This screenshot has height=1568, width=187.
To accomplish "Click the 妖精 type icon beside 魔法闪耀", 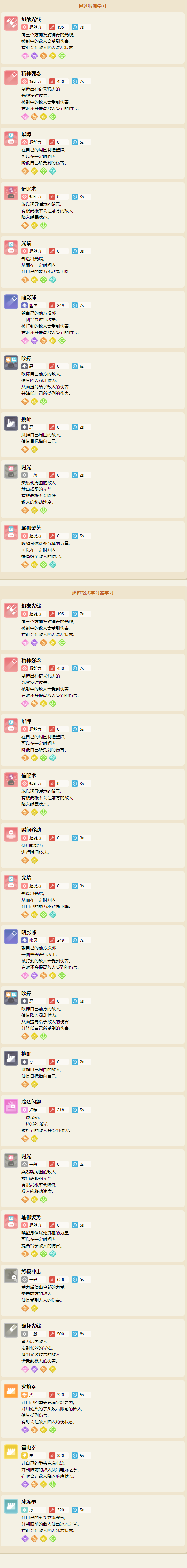I will click(24, 1110).
